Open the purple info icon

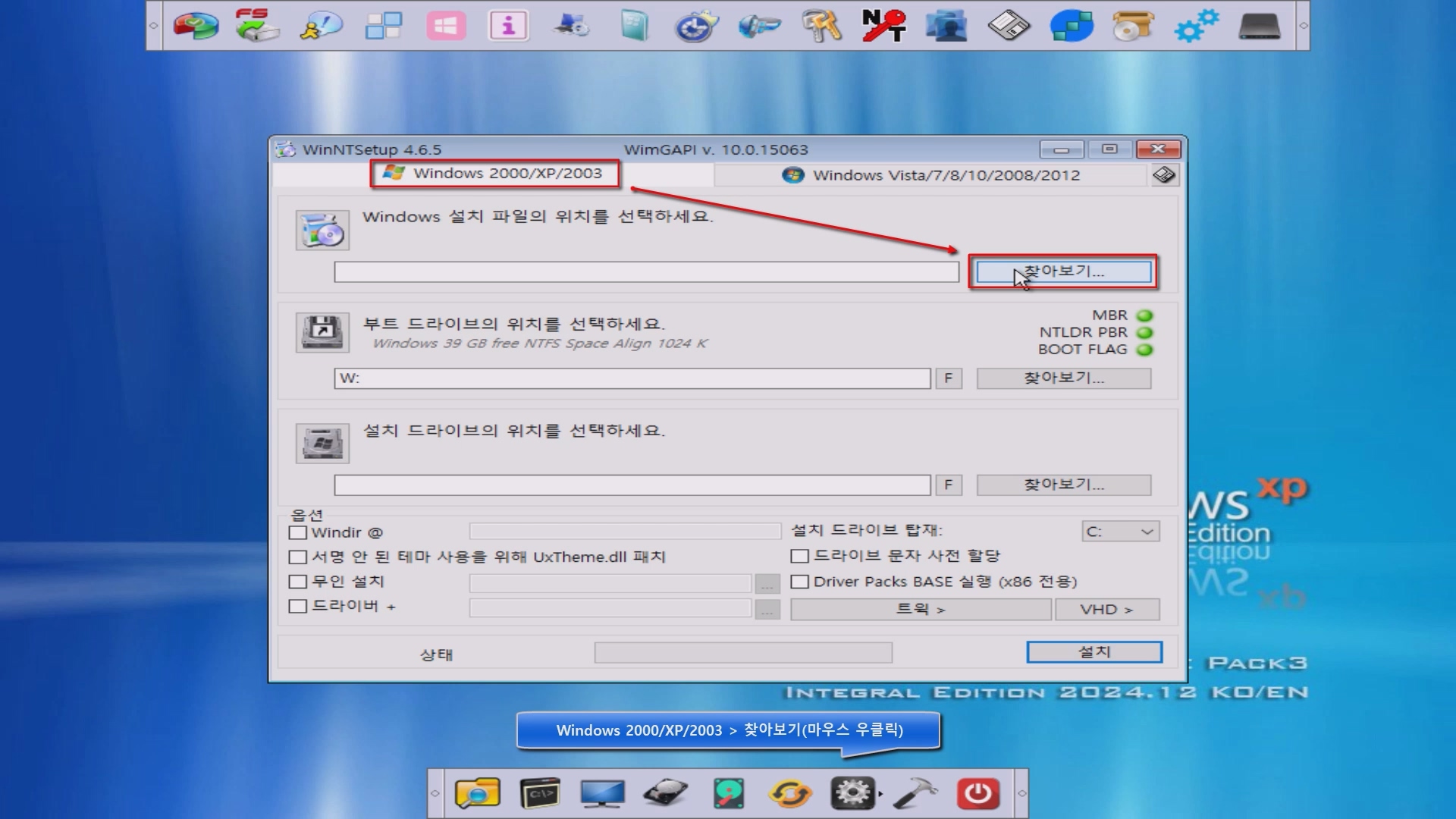point(508,26)
